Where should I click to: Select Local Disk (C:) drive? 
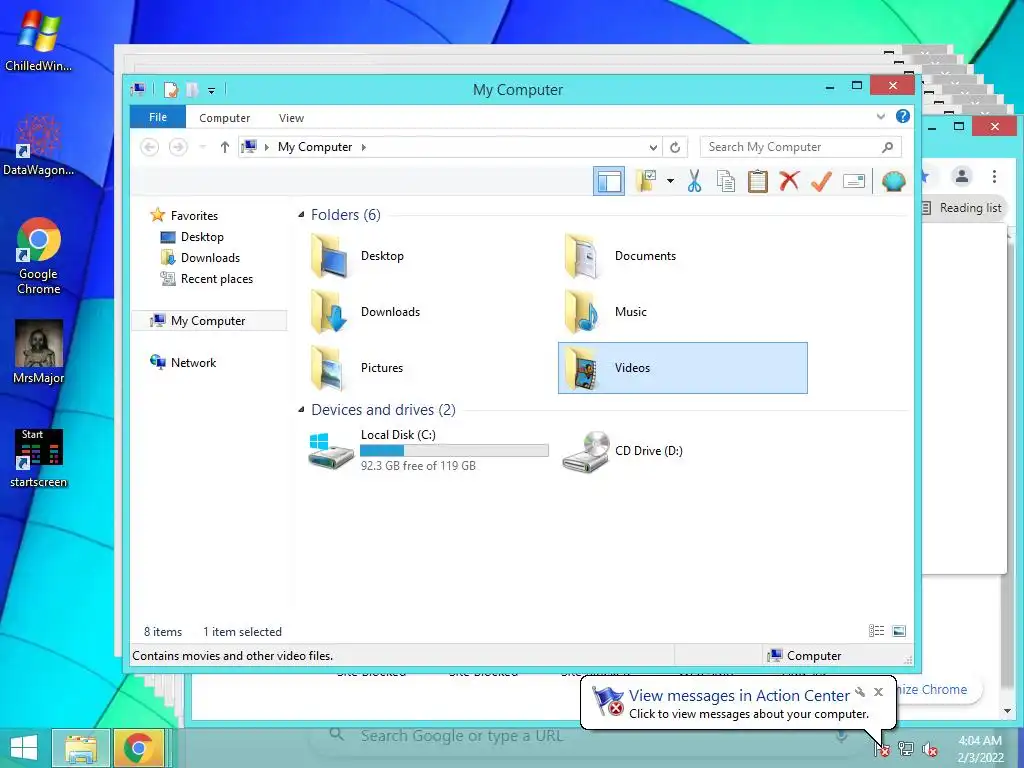click(428, 450)
